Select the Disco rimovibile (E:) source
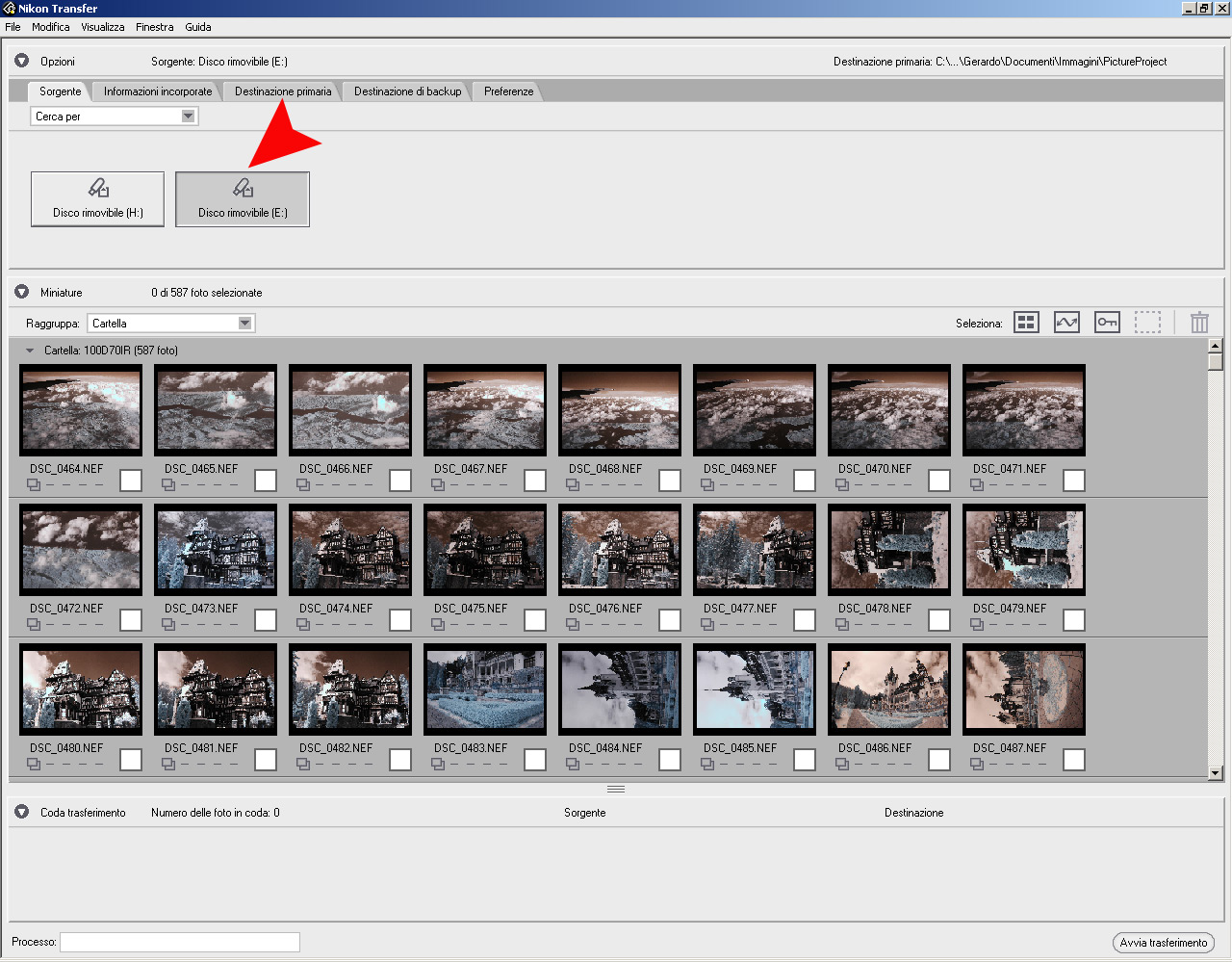This screenshot has width=1232, height=962. point(243,199)
